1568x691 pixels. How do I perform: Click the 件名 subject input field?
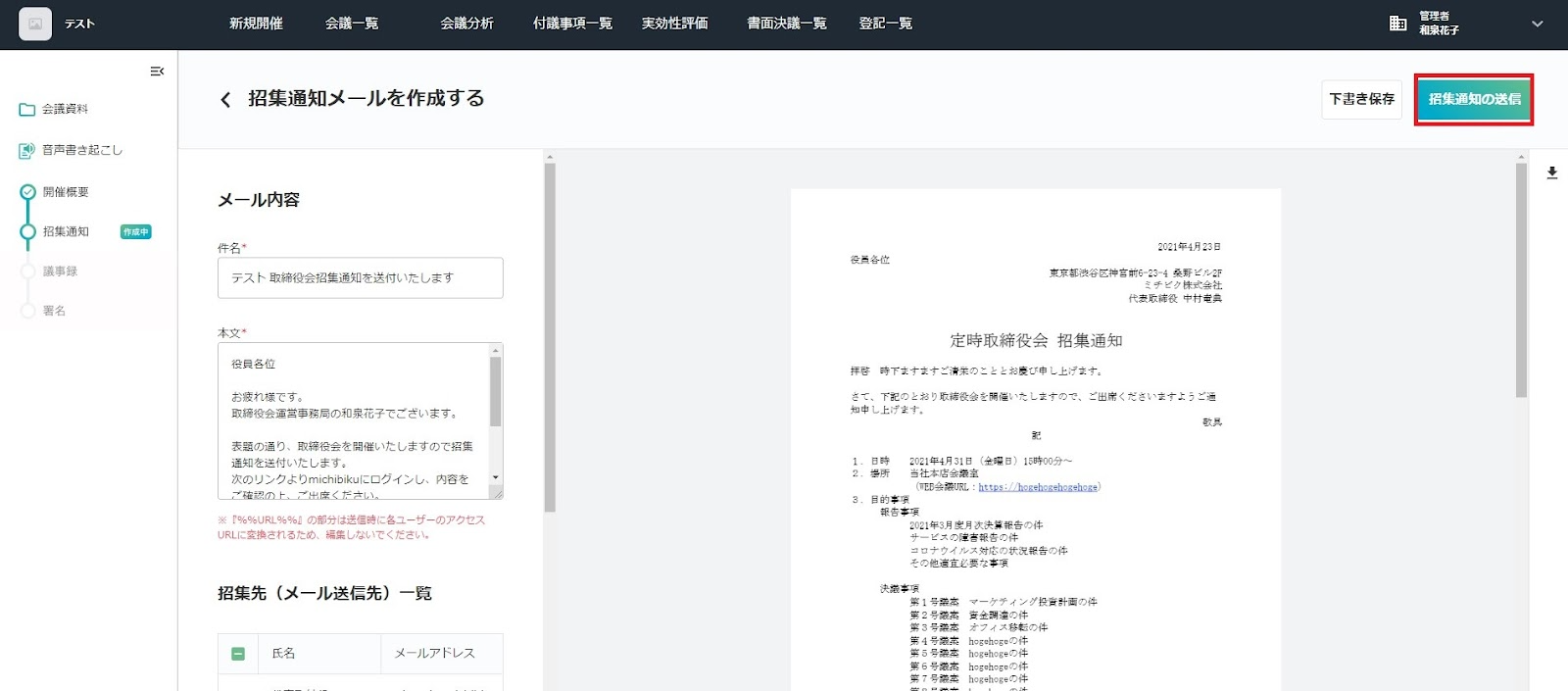360,278
